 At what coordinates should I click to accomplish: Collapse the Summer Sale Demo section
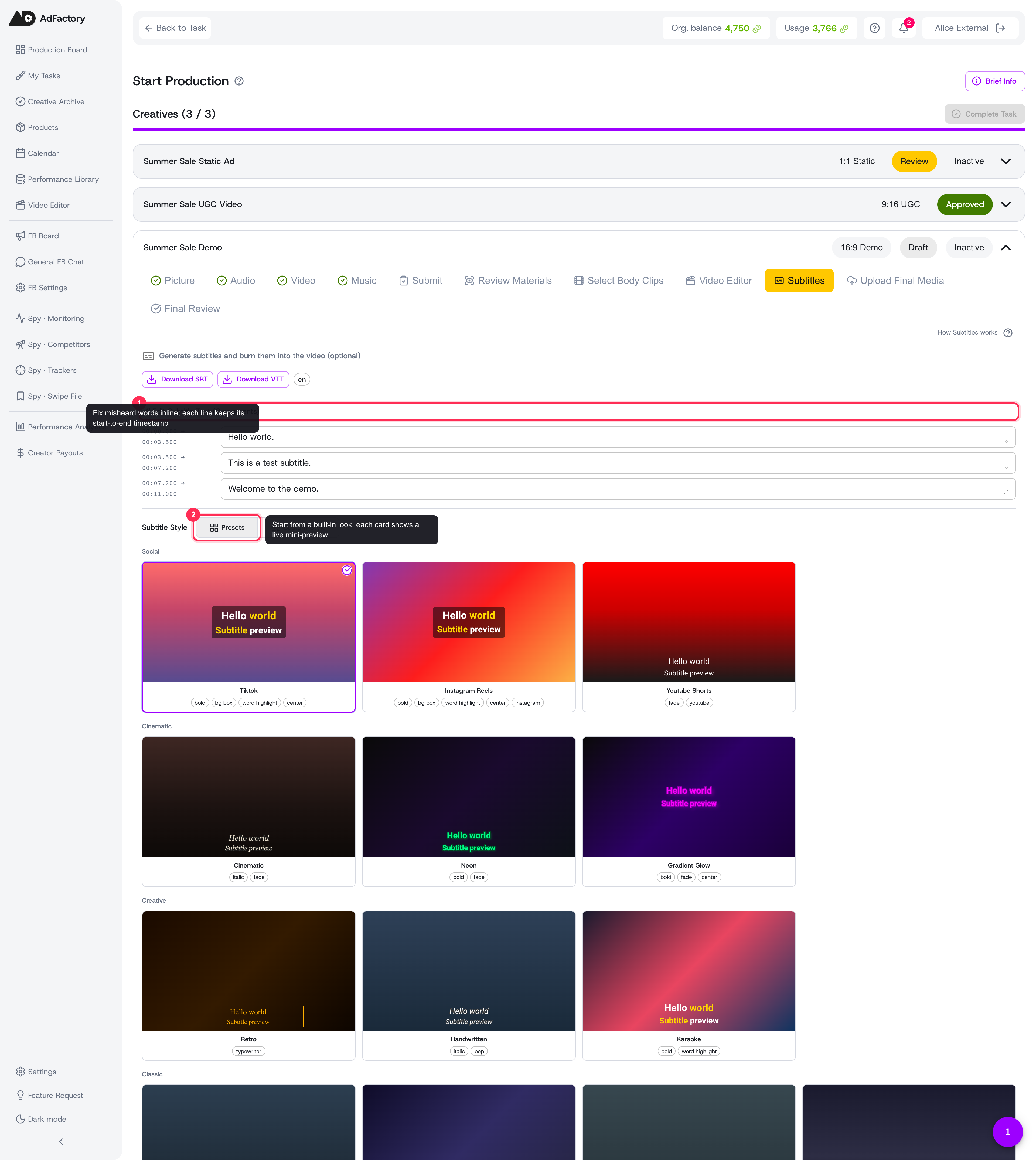click(1006, 248)
